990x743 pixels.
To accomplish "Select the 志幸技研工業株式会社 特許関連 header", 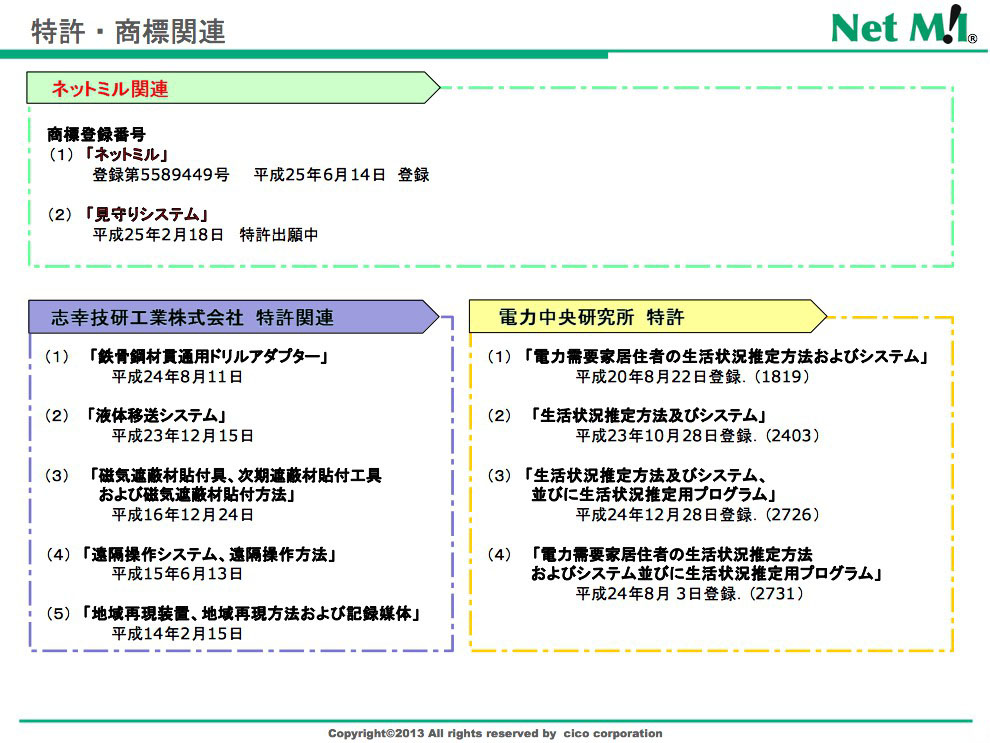I will (234, 317).
